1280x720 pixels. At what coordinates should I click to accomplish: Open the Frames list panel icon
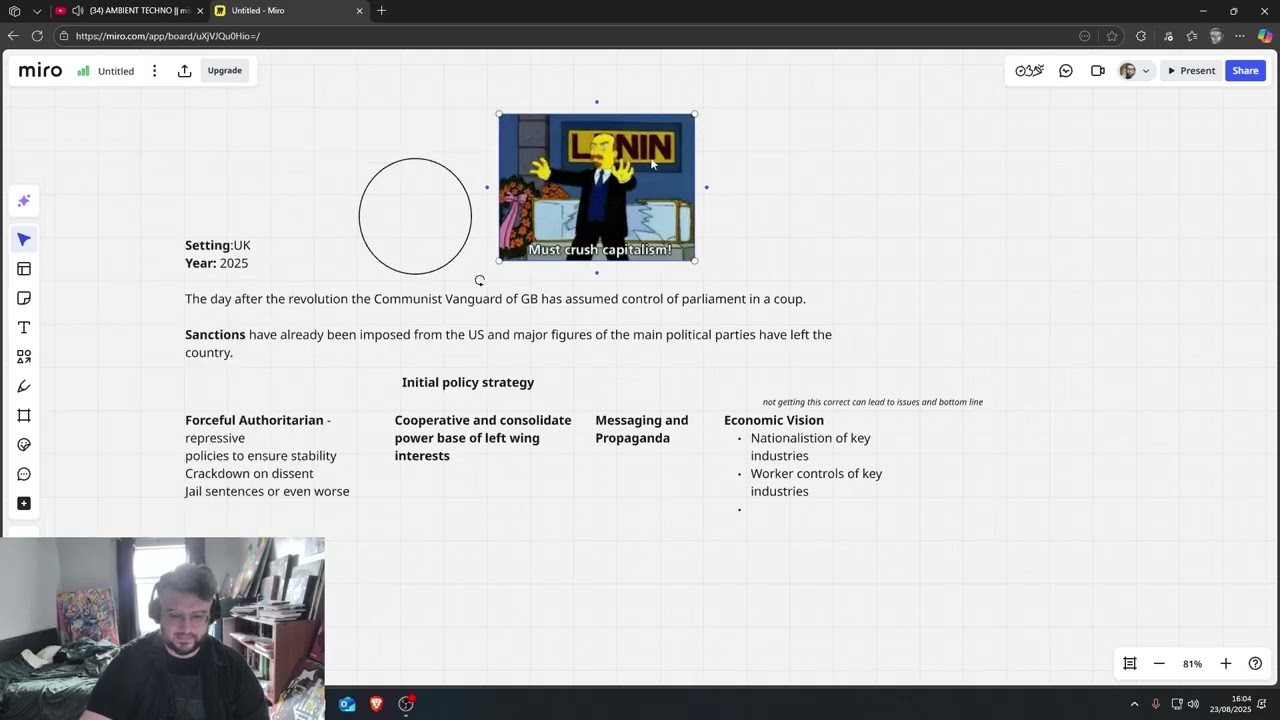coord(1130,664)
